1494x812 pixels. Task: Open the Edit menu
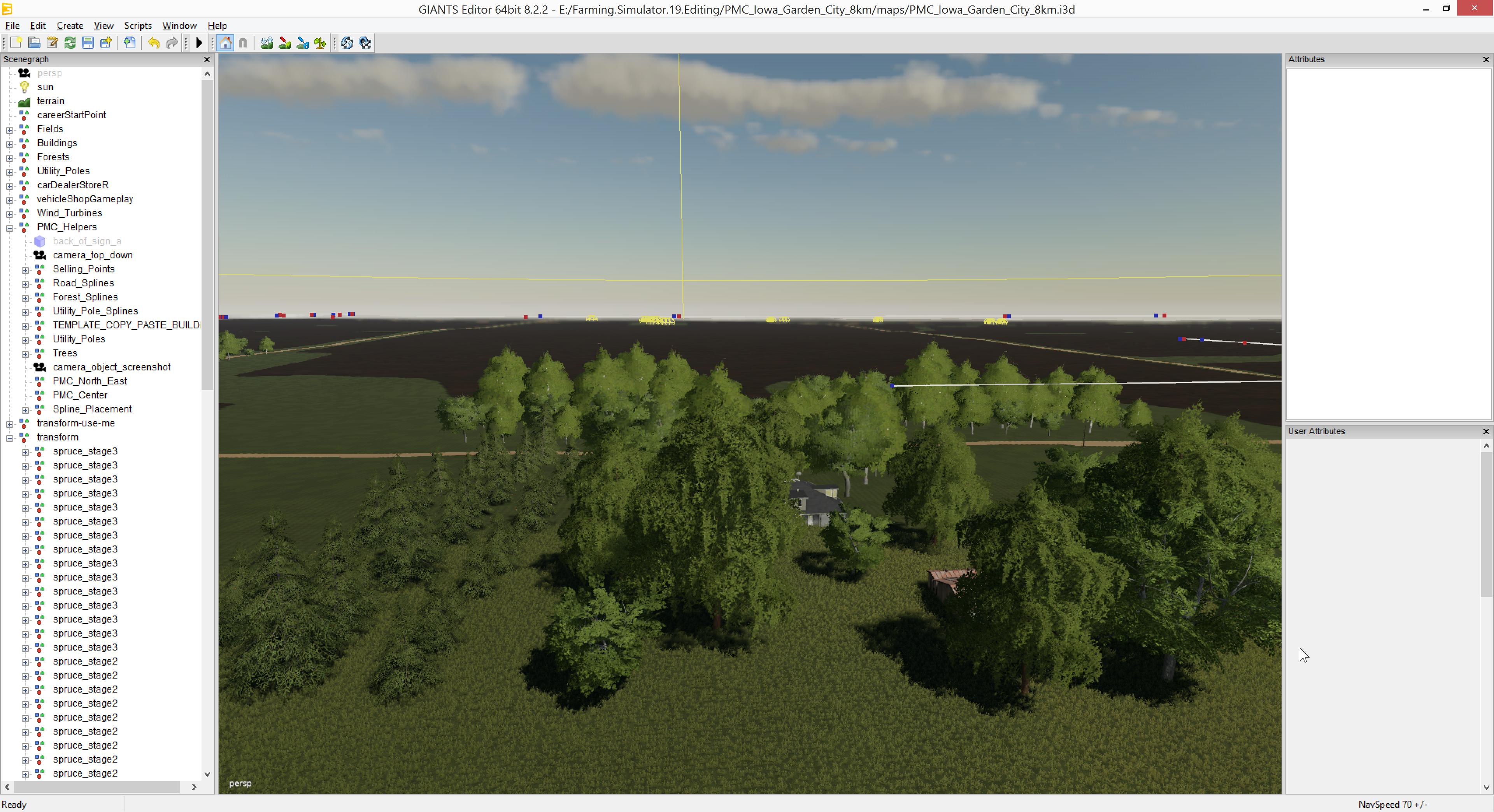[x=38, y=26]
